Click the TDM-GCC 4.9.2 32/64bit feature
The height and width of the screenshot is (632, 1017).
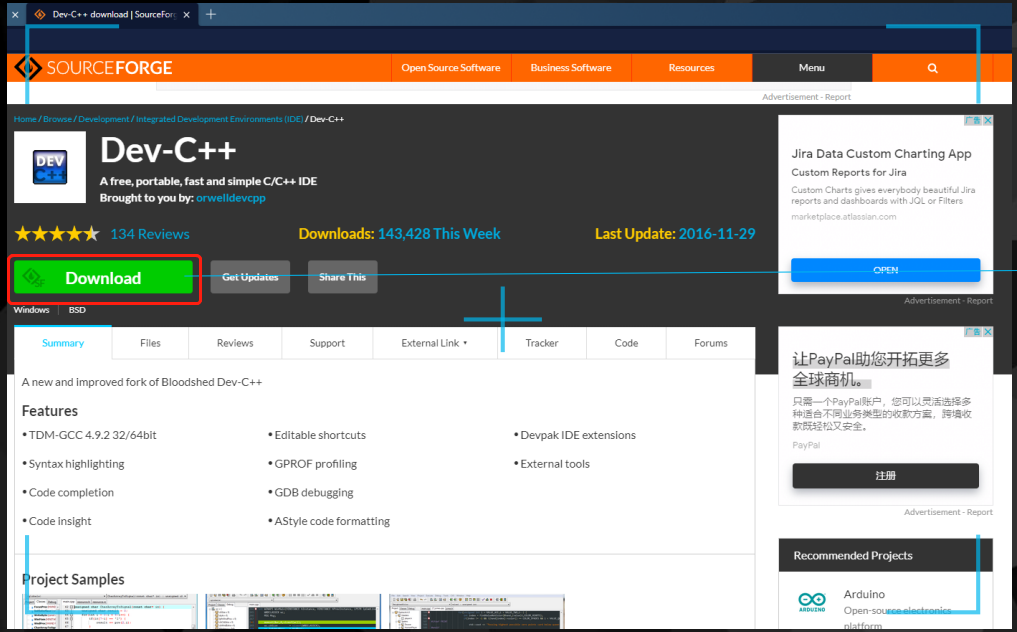tap(92, 435)
